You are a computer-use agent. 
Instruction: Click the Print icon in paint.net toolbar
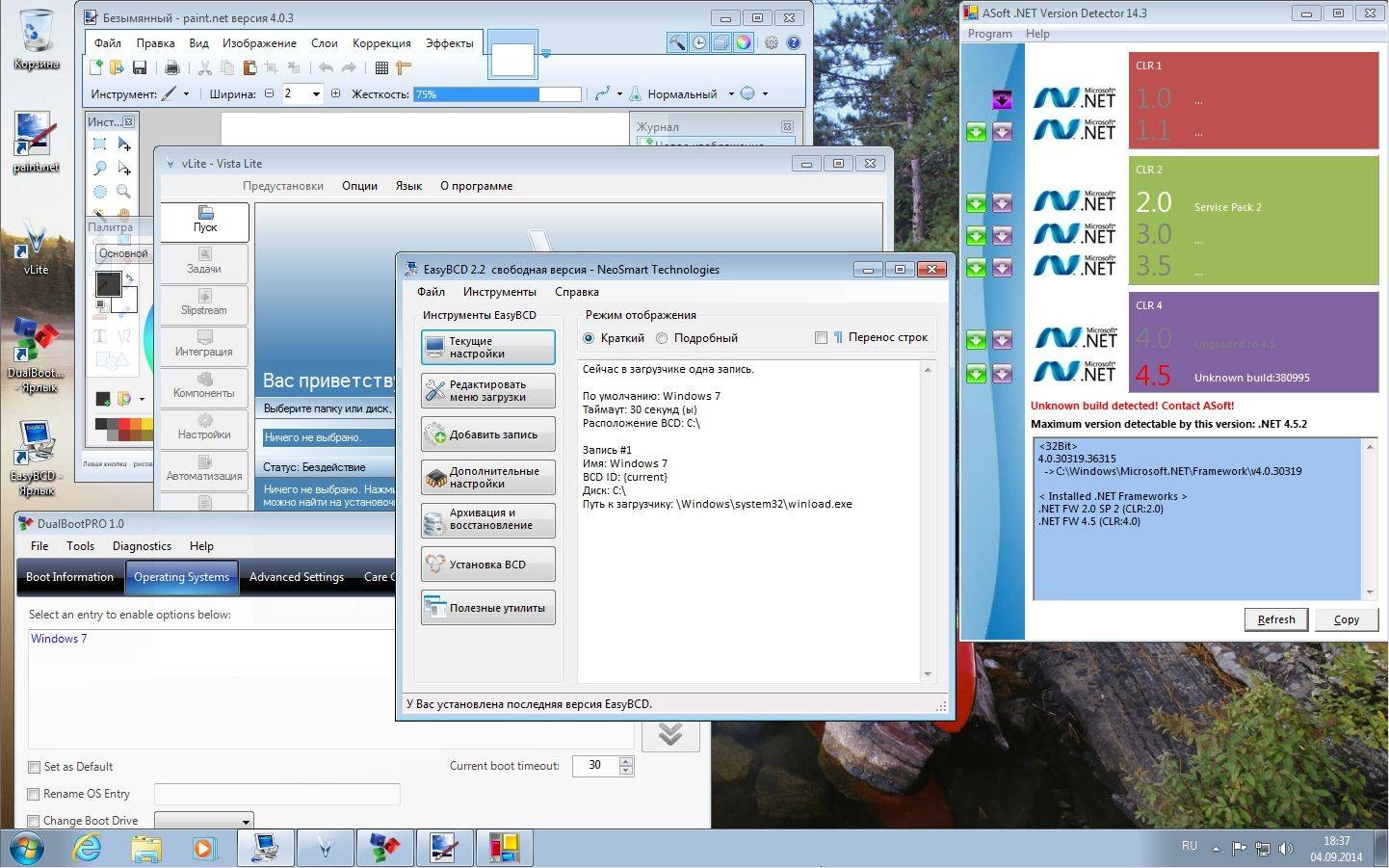[172, 67]
